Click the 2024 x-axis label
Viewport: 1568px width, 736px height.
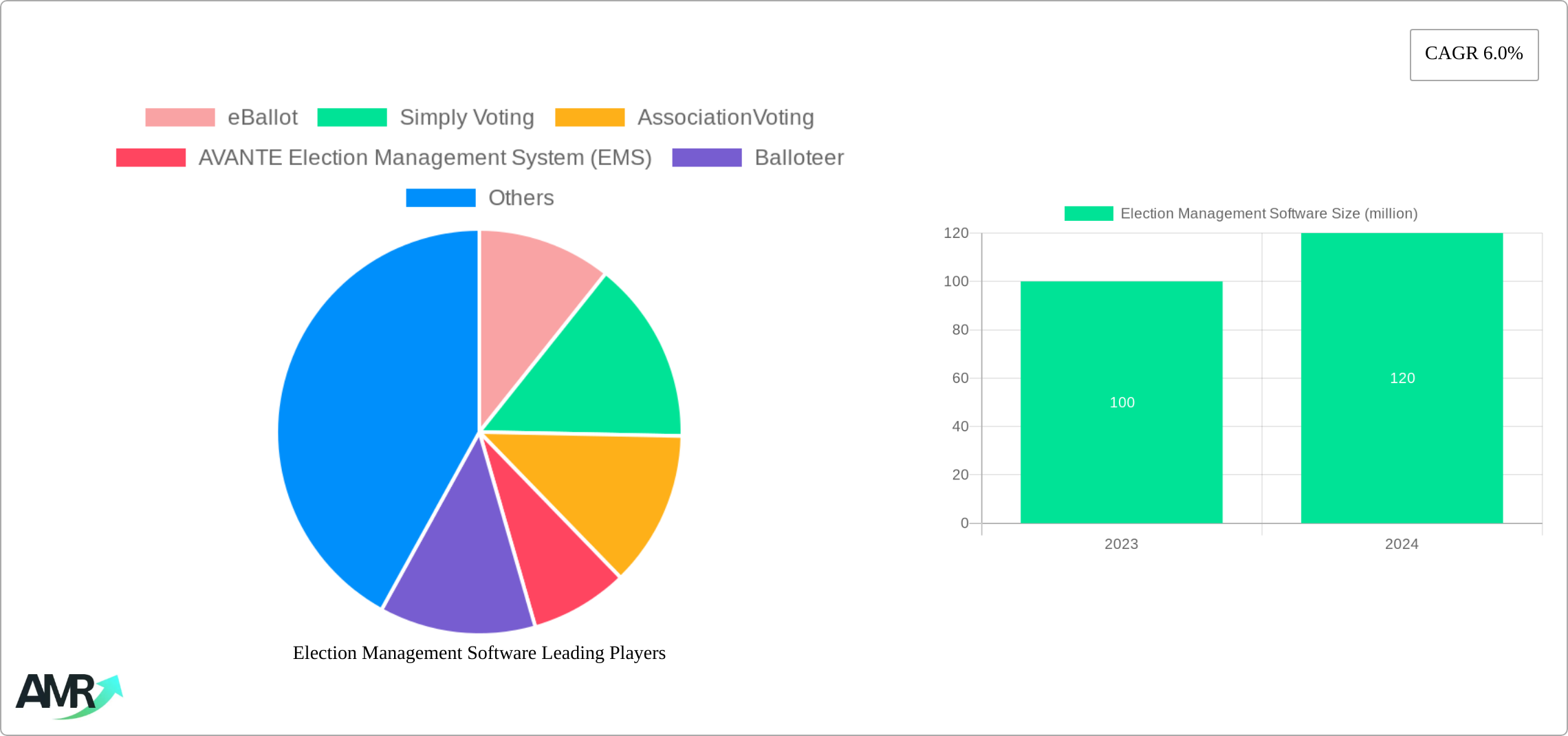[1402, 544]
